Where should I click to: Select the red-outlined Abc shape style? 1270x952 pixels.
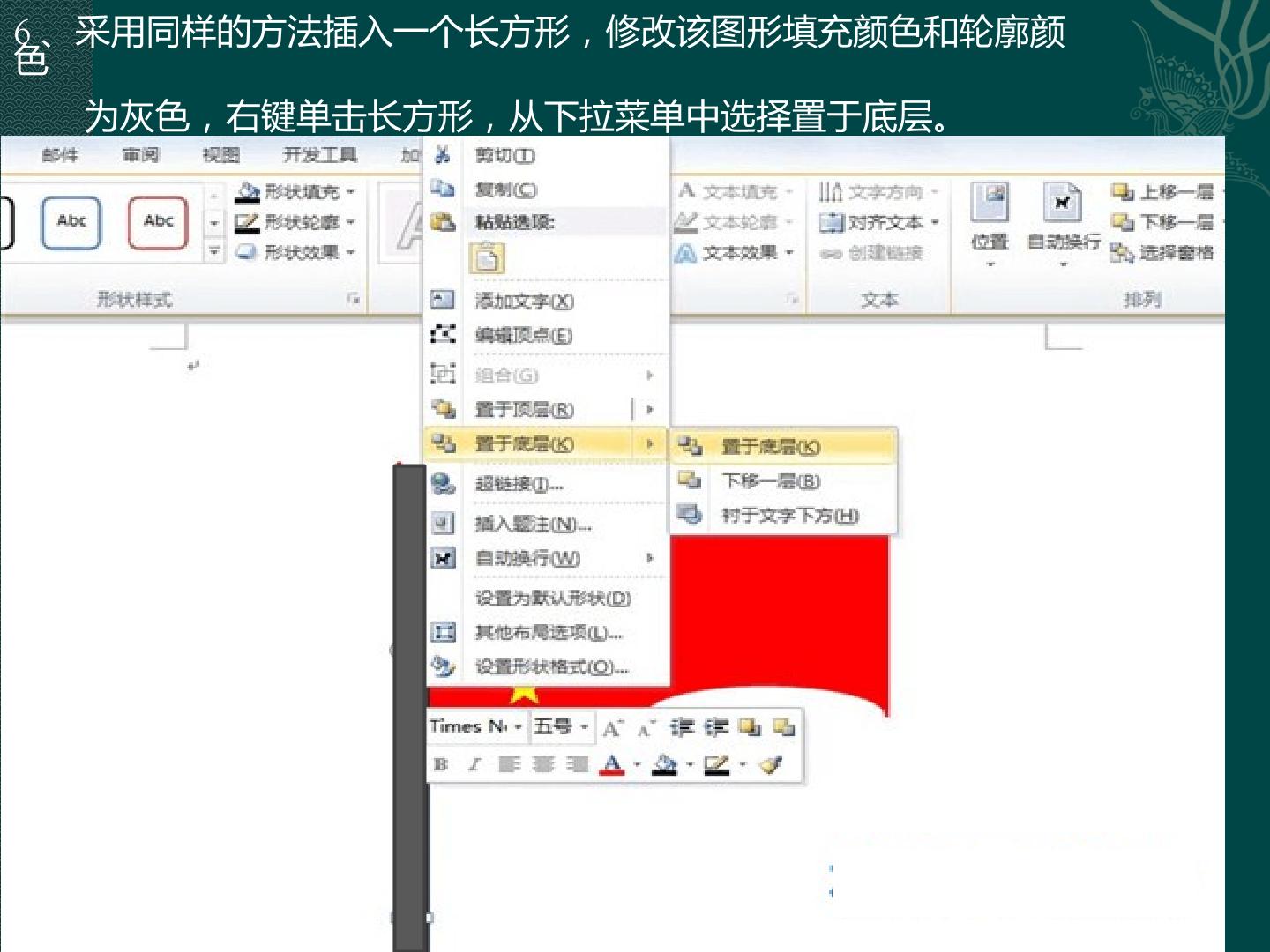(x=158, y=222)
